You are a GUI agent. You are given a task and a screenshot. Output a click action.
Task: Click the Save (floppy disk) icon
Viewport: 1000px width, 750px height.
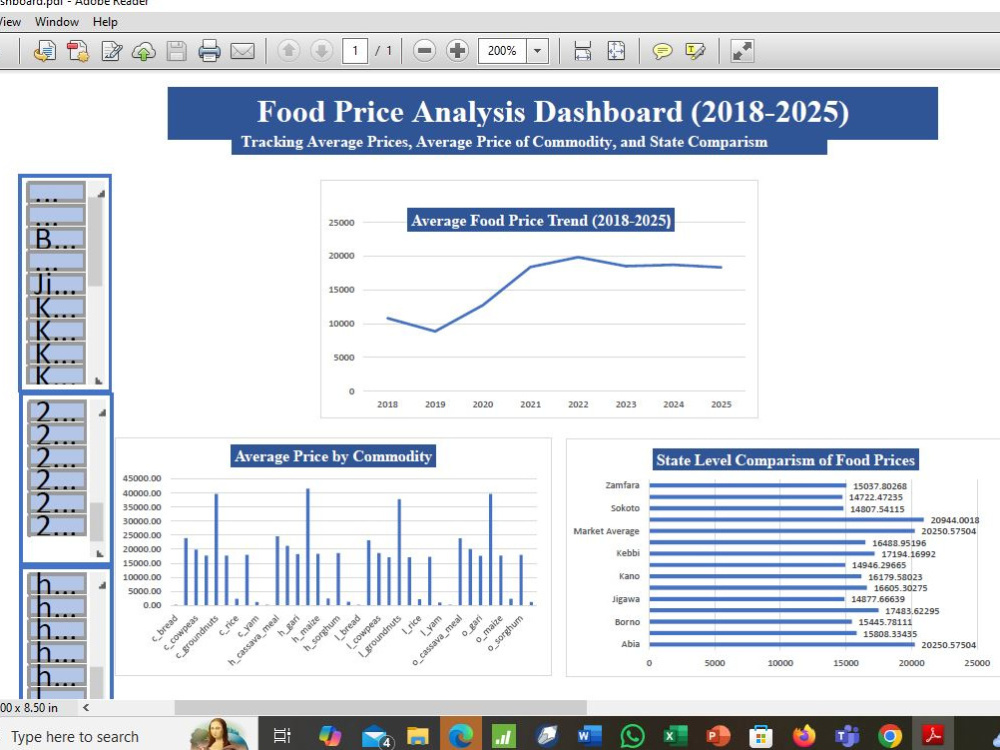tap(177, 50)
